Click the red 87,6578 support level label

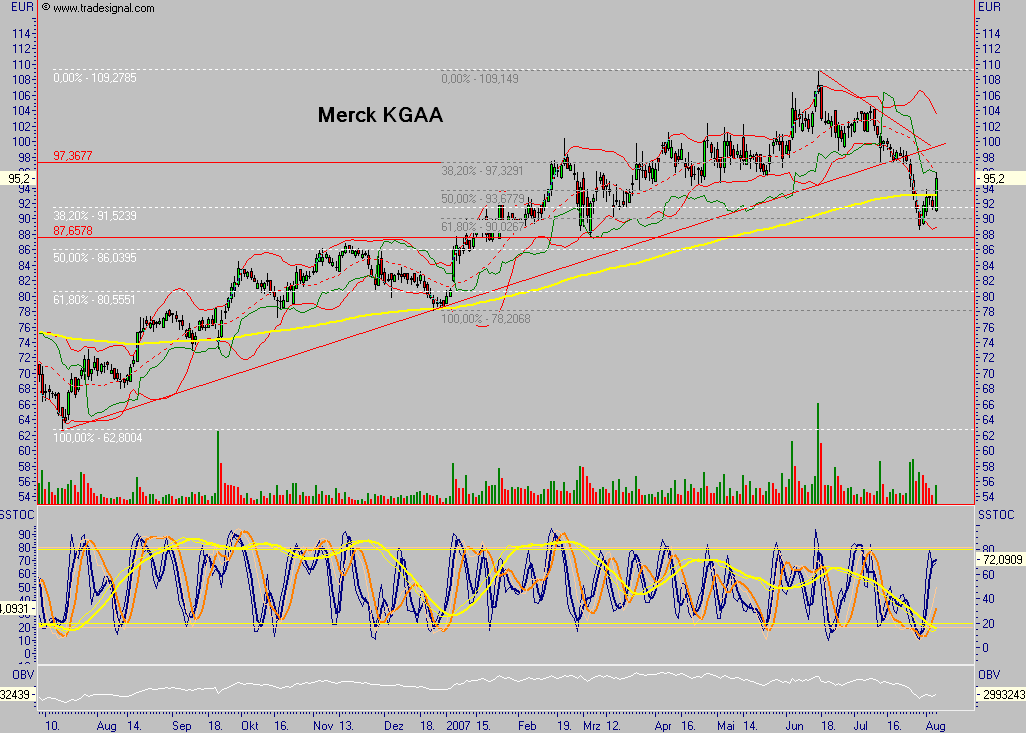pyautogui.click(x=73, y=231)
